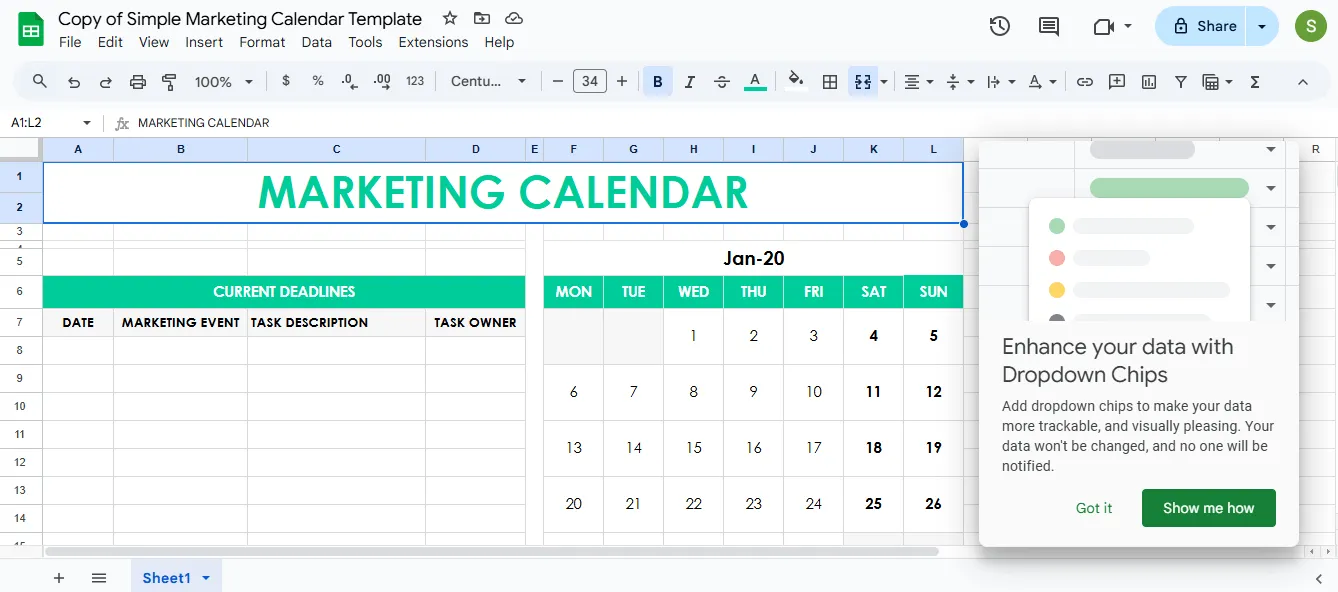Create a filter with funnel icon
1338x592 pixels.
point(1181,82)
